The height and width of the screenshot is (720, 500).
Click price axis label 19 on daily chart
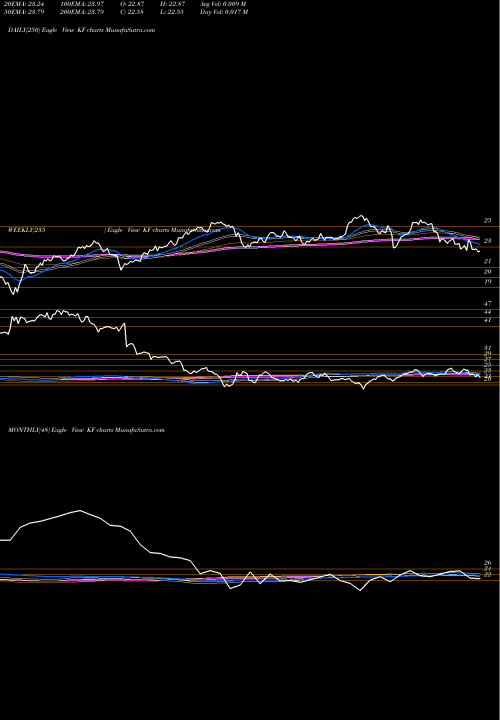pyautogui.click(x=488, y=281)
